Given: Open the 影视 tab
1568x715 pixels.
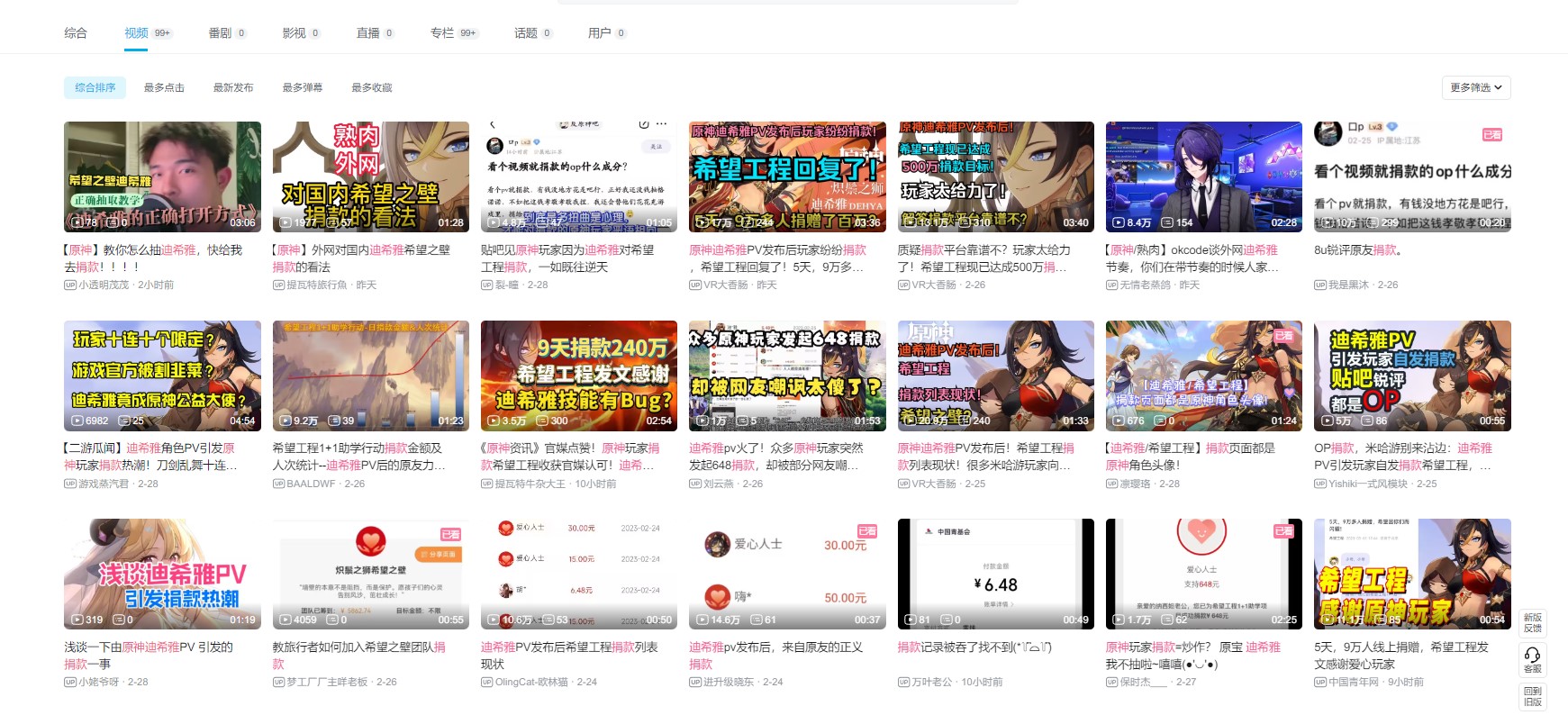Looking at the screenshot, I should [302, 33].
